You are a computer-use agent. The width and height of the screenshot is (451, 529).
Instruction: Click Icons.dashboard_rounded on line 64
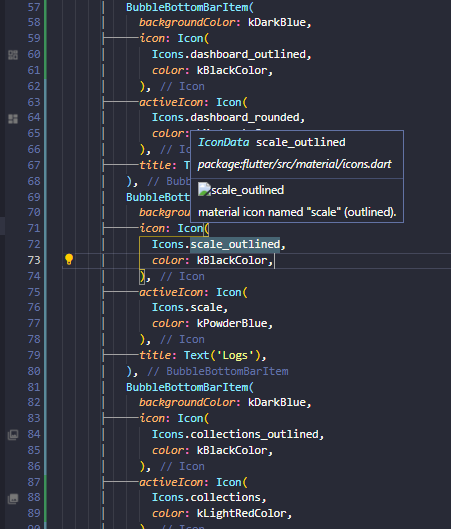tap(226, 117)
